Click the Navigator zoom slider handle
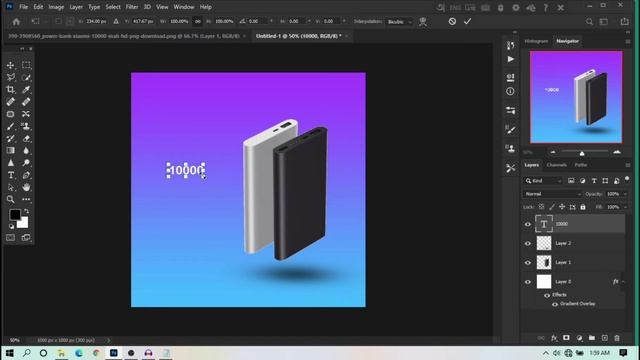 pos(582,153)
